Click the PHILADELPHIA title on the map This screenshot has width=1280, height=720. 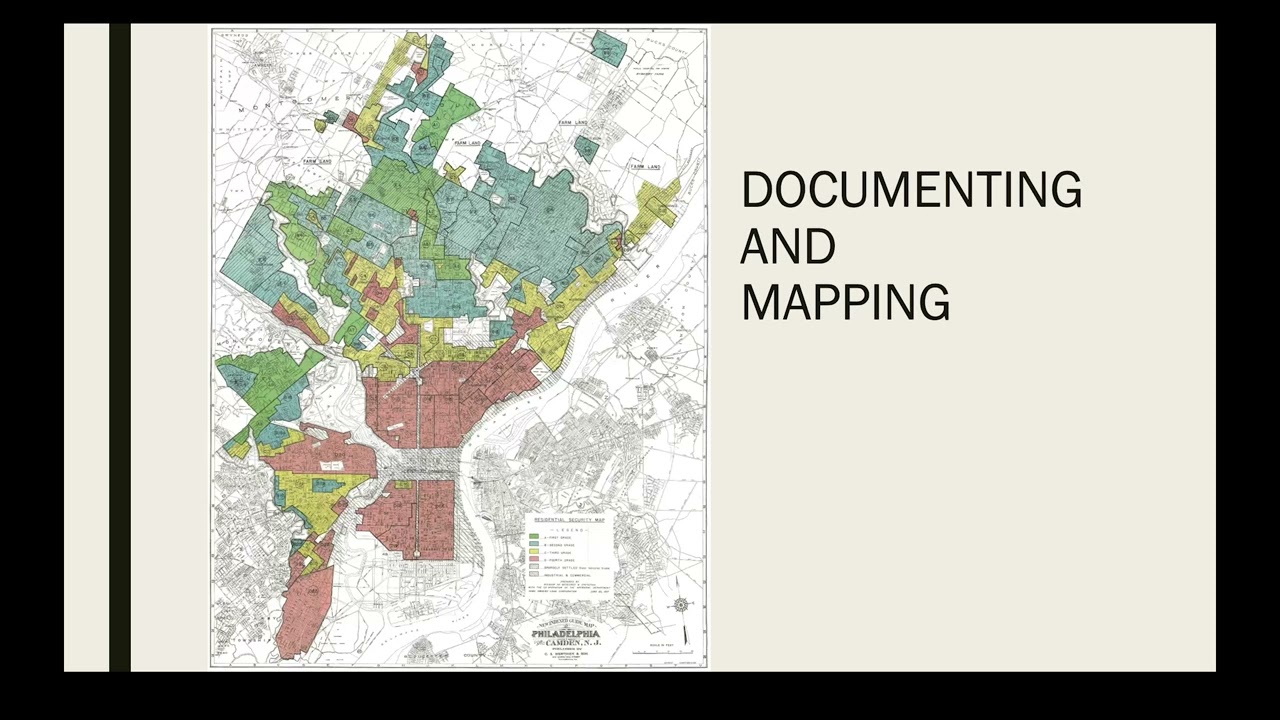pos(566,634)
